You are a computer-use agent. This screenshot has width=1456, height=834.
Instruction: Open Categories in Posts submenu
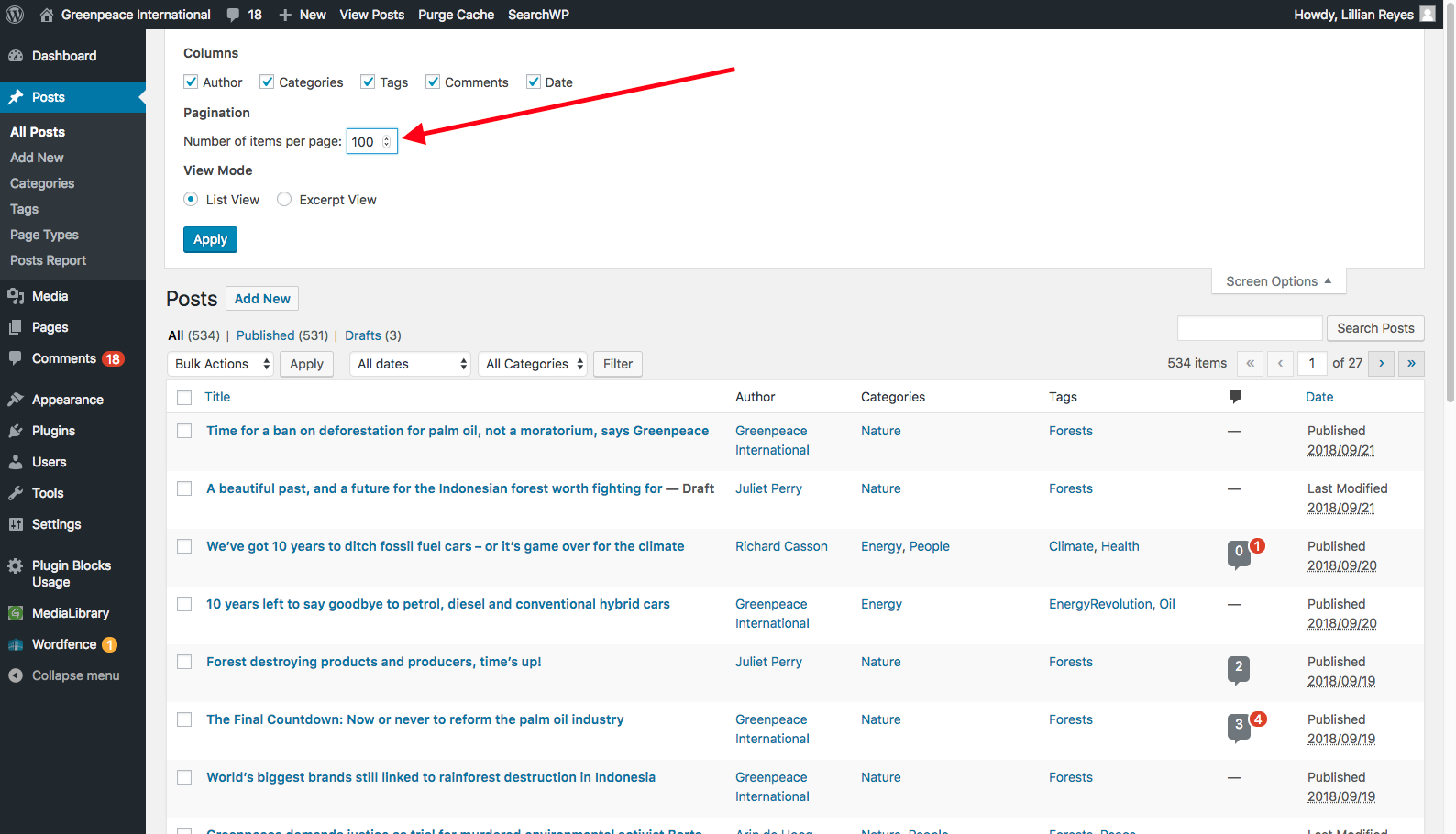[x=42, y=183]
